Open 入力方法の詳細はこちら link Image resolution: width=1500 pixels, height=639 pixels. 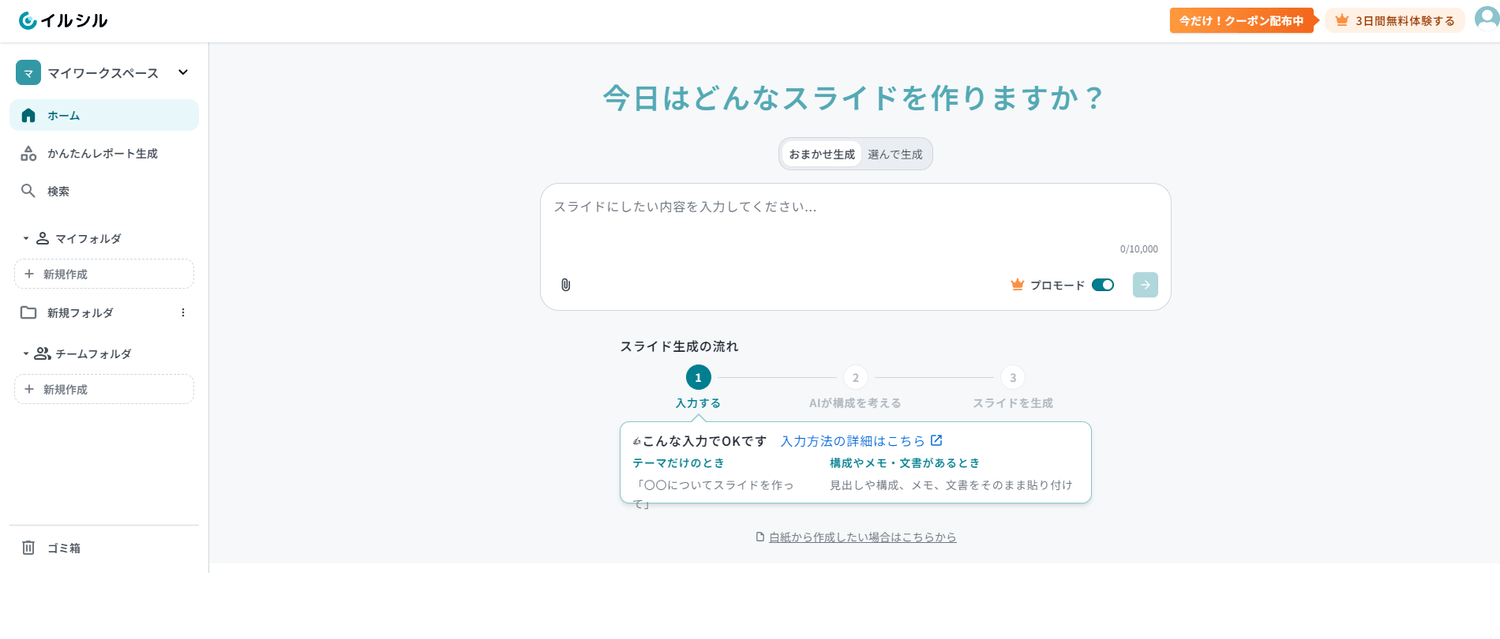click(x=853, y=440)
